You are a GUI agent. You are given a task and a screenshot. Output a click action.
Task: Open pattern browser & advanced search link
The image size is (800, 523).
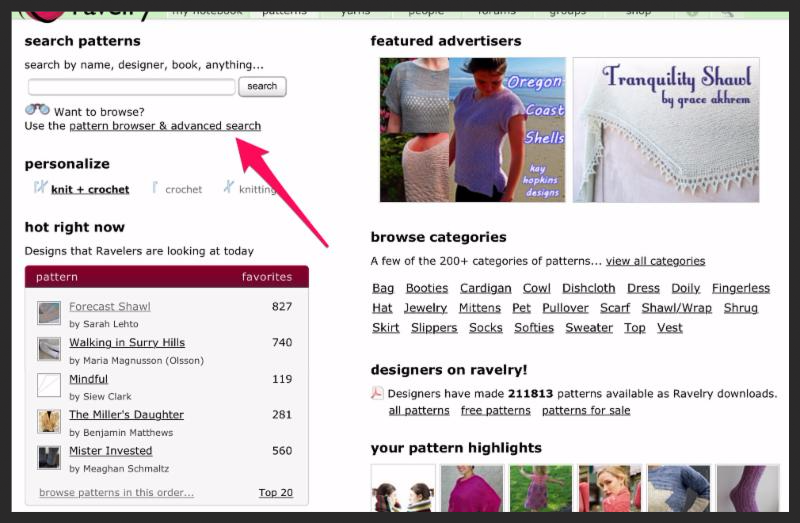(x=165, y=126)
